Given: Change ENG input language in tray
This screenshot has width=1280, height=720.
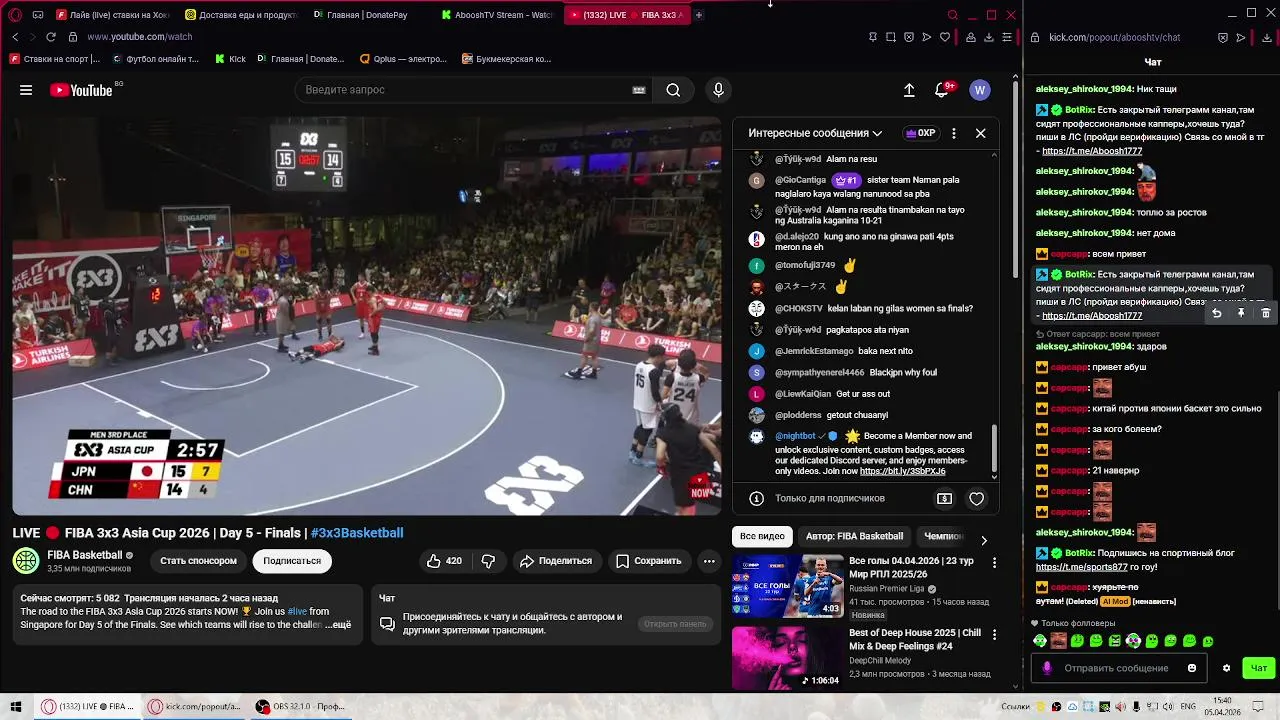Looking at the screenshot, I should 1188,706.
